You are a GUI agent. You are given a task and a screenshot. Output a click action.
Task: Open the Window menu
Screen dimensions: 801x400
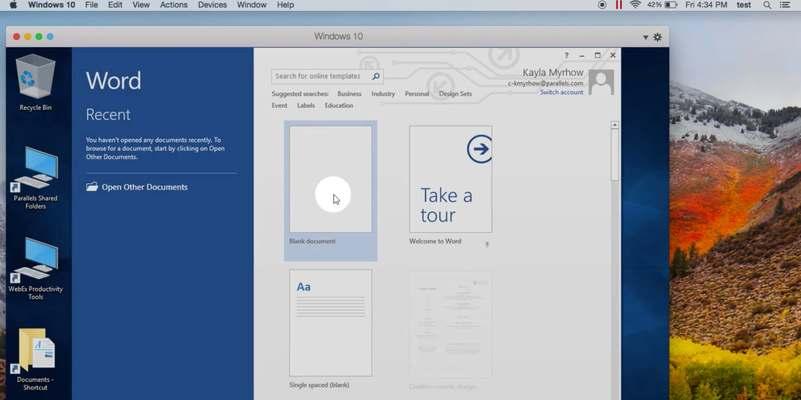coord(252,5)
